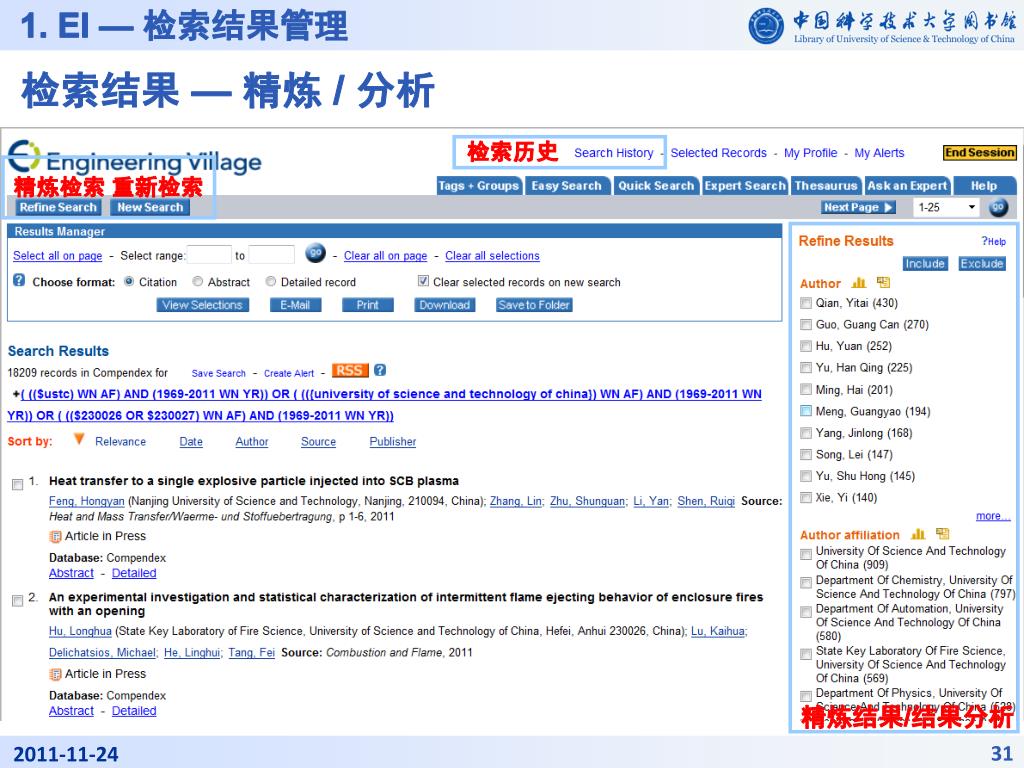This screenshot has width=1024, height=768.
Task: Click the Save Search link
Action: click(x=219, y=374)
